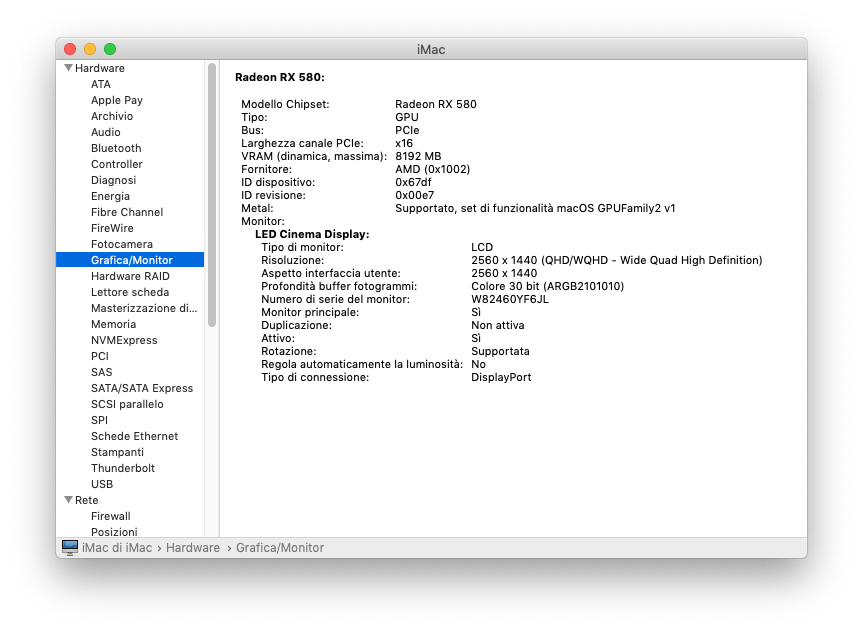Select Audio in the sidebar
This screenshot has height=632, width=863.
106,132
